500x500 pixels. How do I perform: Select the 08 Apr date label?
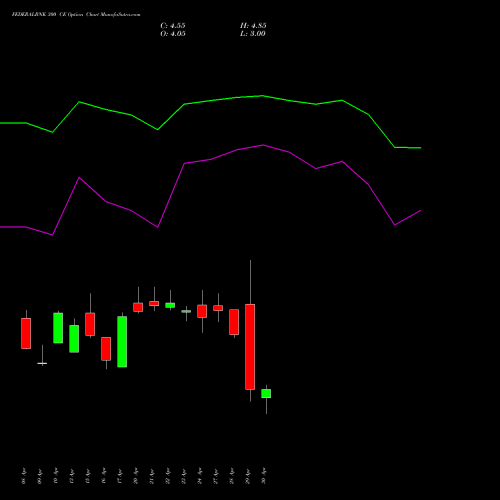[x=23, y=476]
